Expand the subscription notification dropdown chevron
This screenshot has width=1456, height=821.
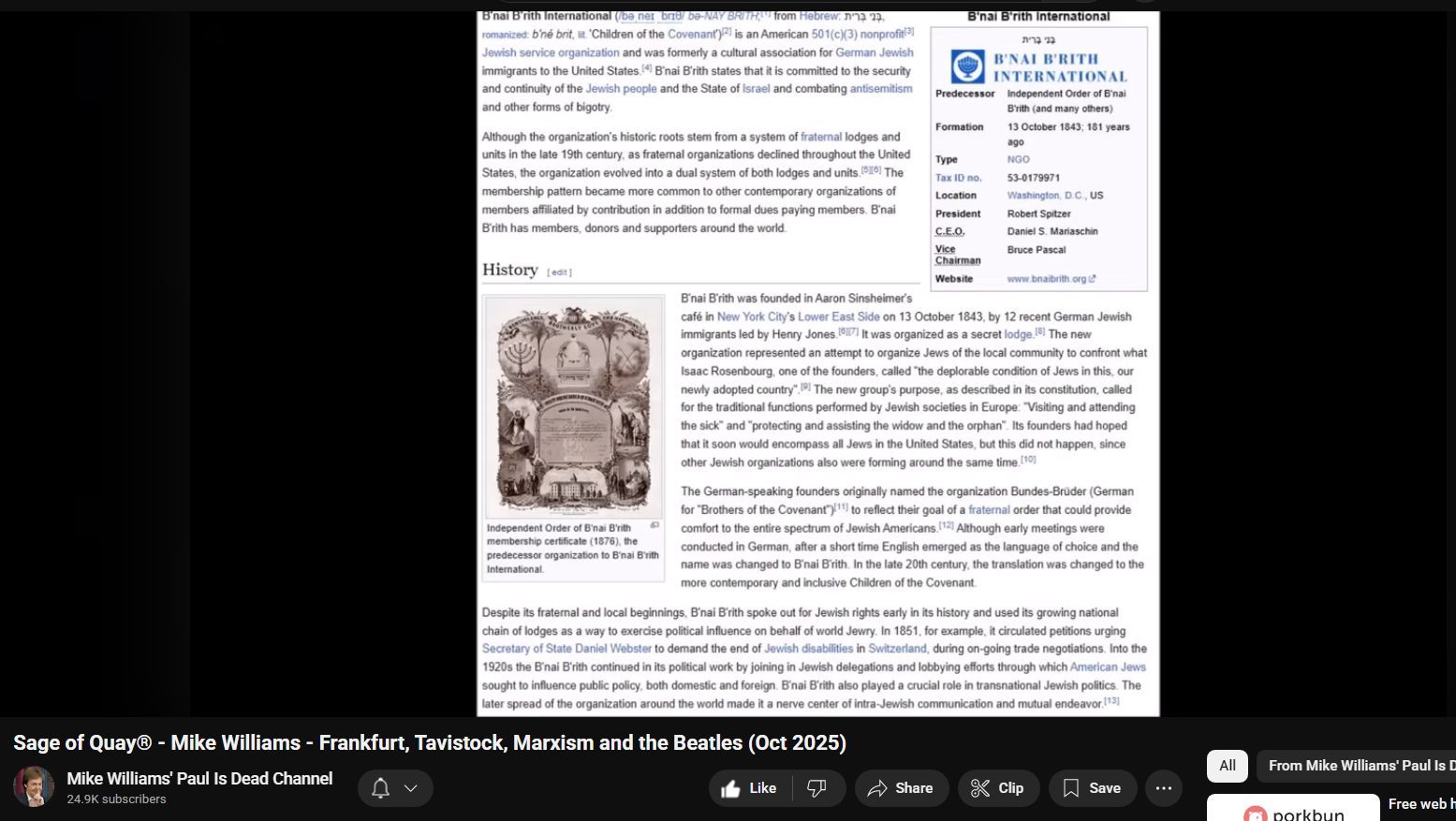pyautogui.click(x=411, y=788)
